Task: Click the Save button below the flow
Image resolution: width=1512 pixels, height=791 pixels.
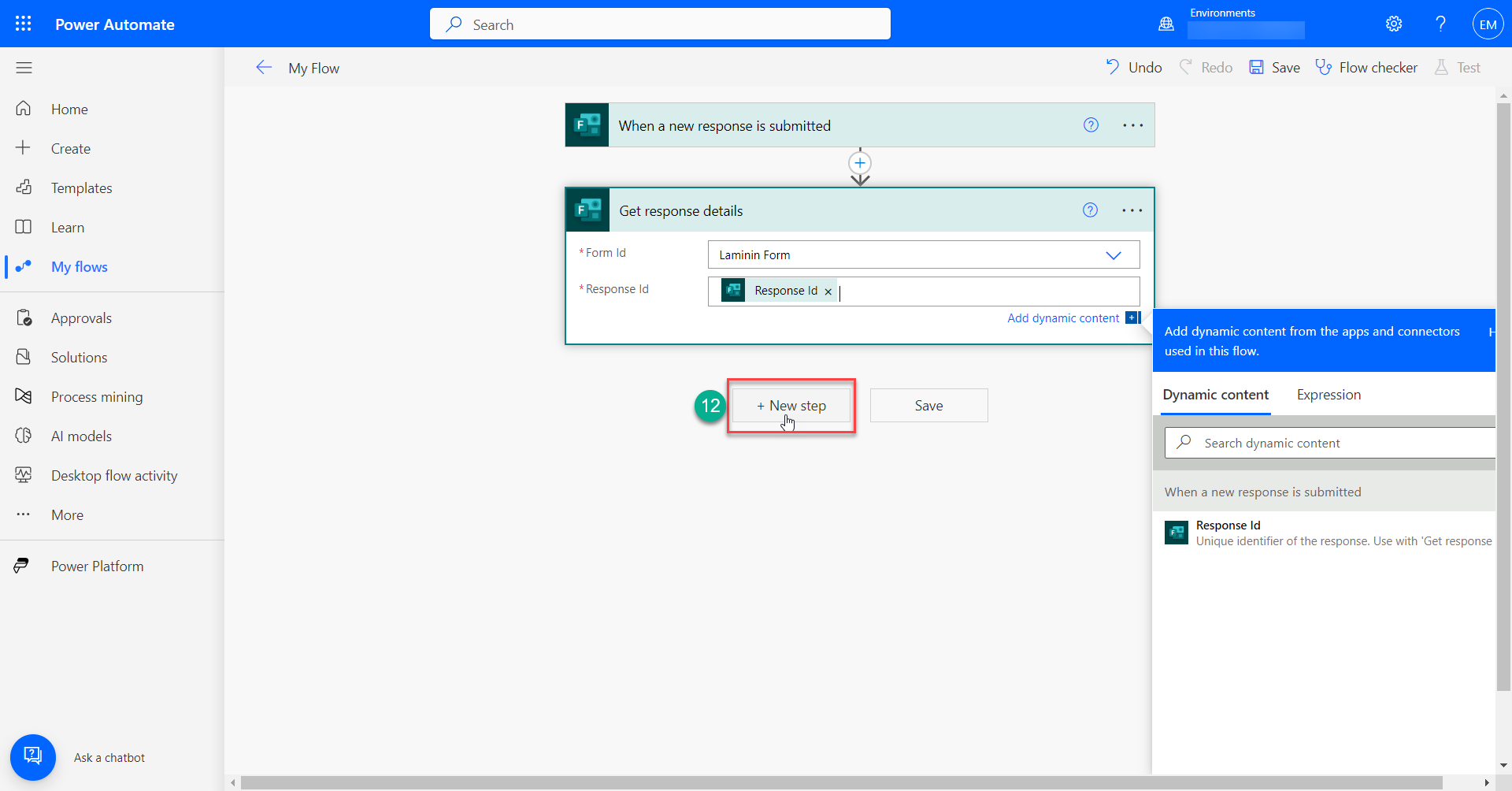Action: (929, 406)
